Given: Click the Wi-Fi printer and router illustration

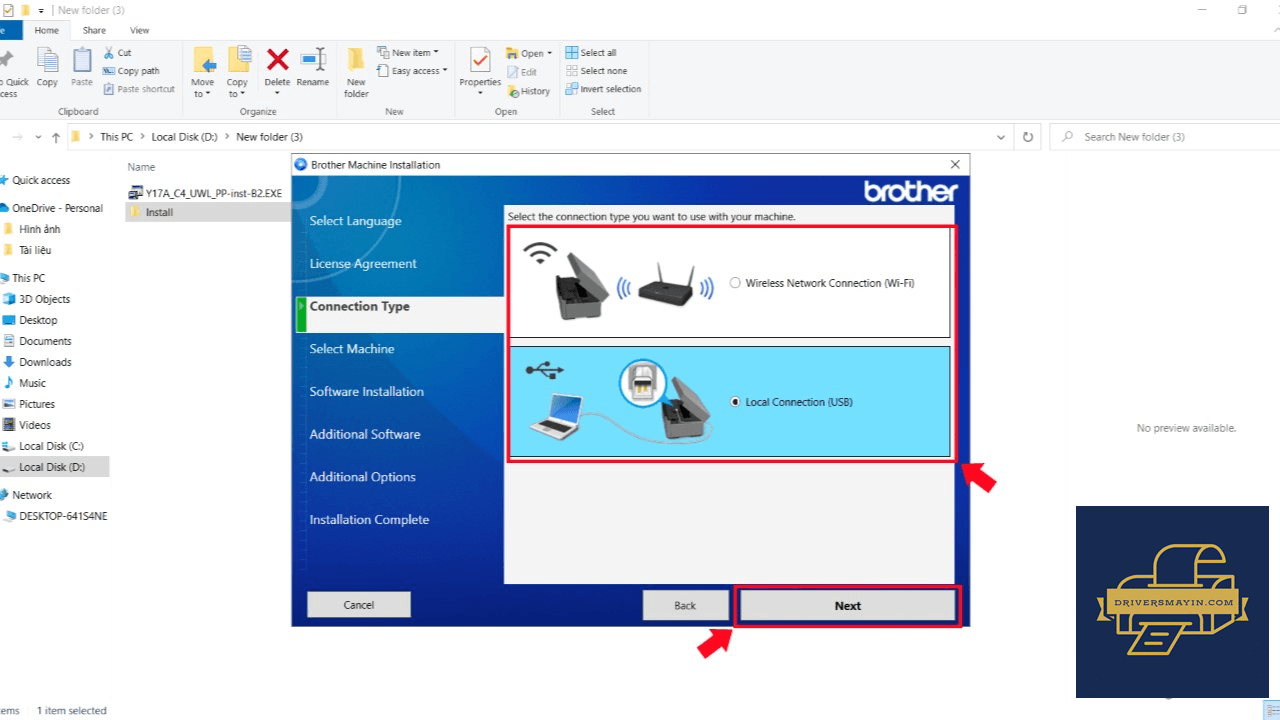Looking at the screenshot, I should point(619,281).
